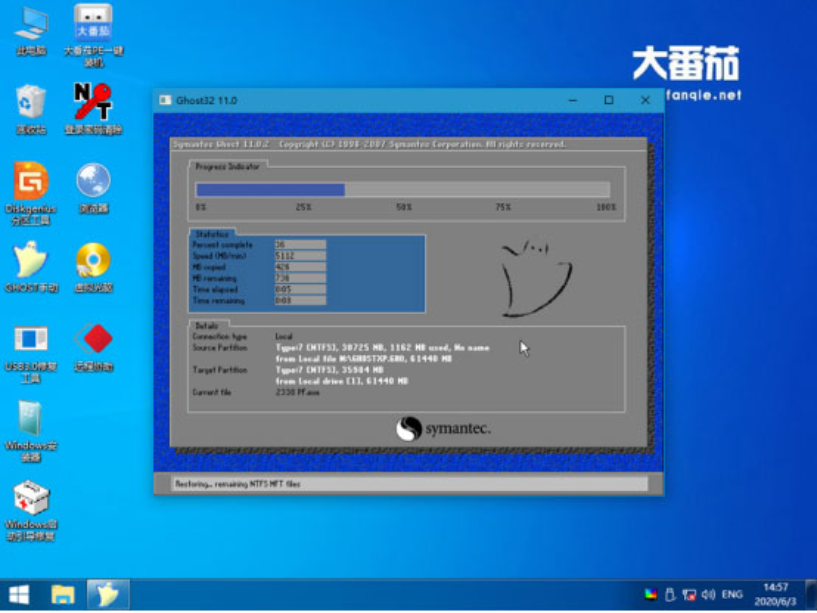Open the red remote assistance icon
Screen dimensions: 817x613
[x=93, y=340]
